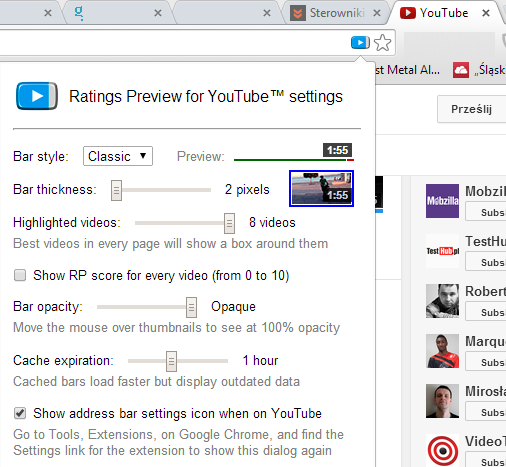Open the VideoT channel target-logo avatar
Image resolution: width=506 pixels, height=467 pixels.
tap(442, 450)
